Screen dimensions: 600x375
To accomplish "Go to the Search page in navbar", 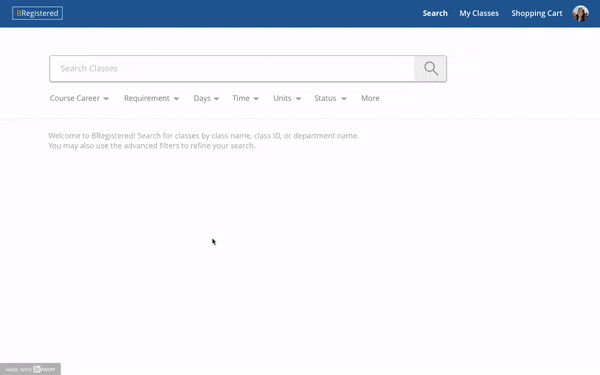I will coord(435,13).
